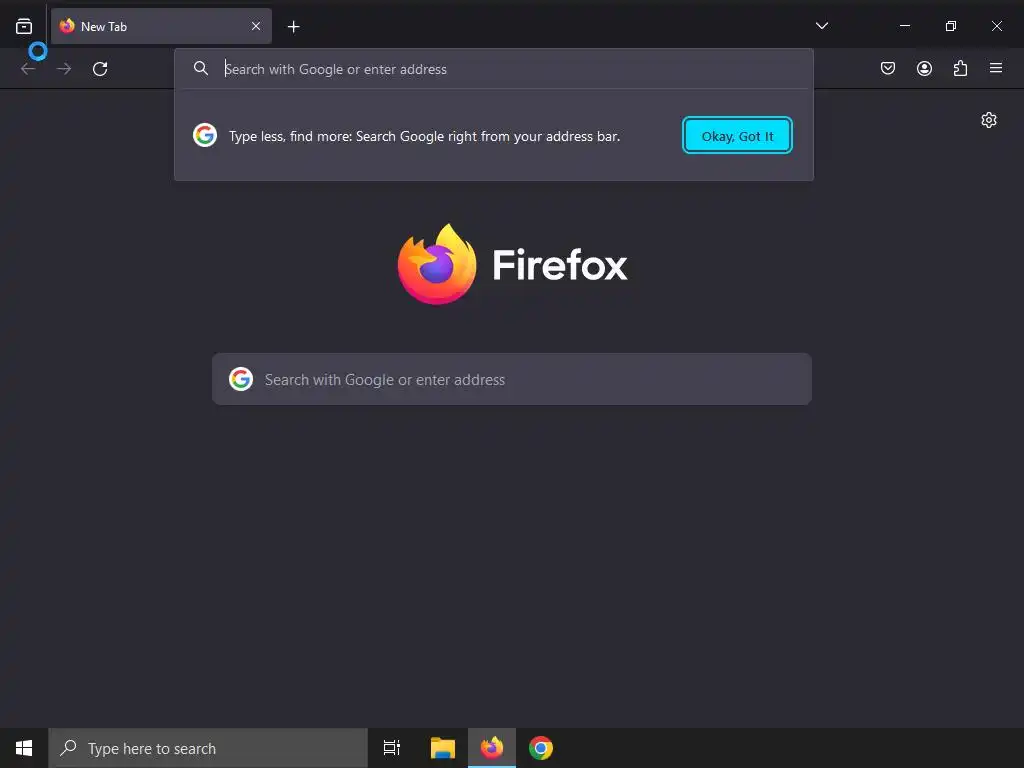The image size is (1024, 768).
Task: Click Google logo in search tip
Action: coord(205,135)
